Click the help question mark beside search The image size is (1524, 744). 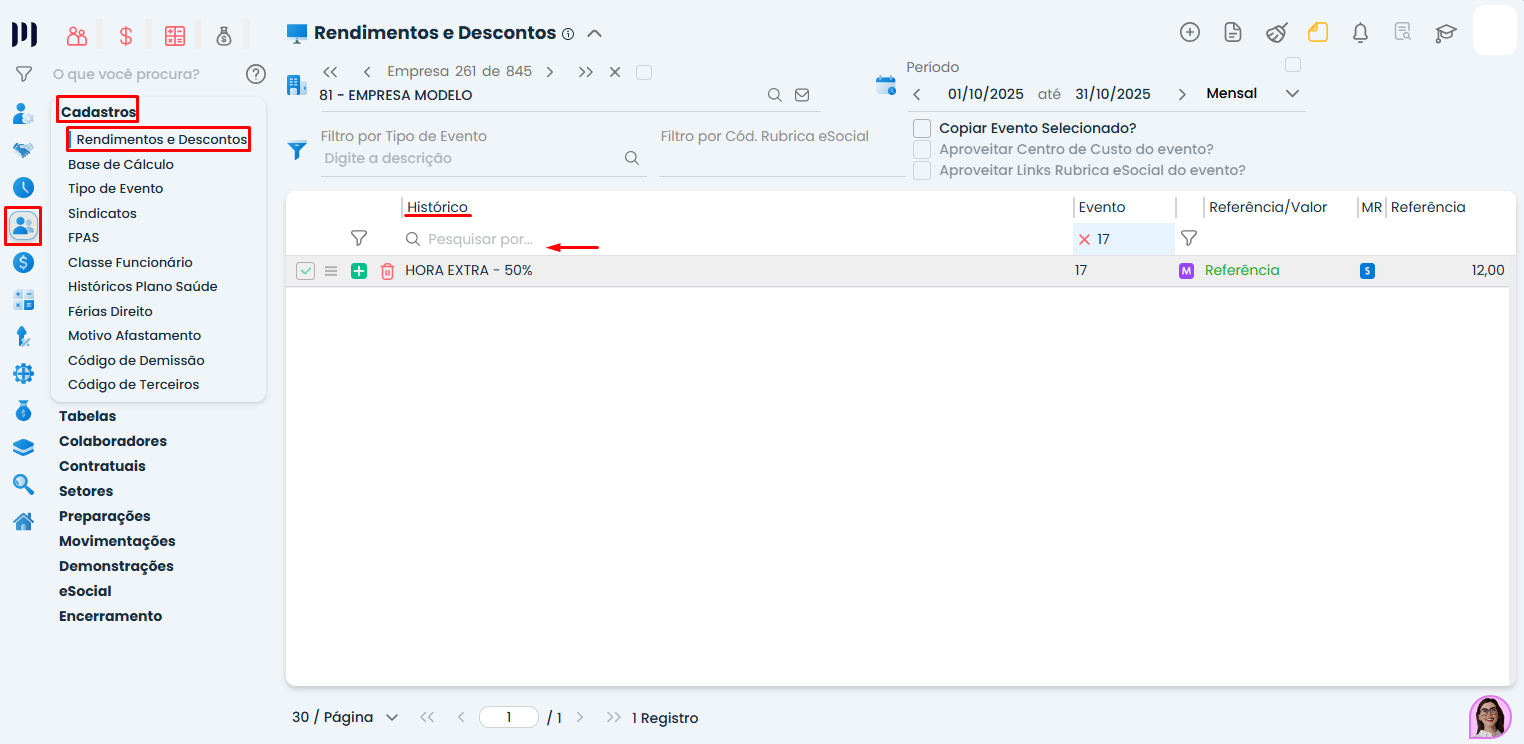(256, 74)
